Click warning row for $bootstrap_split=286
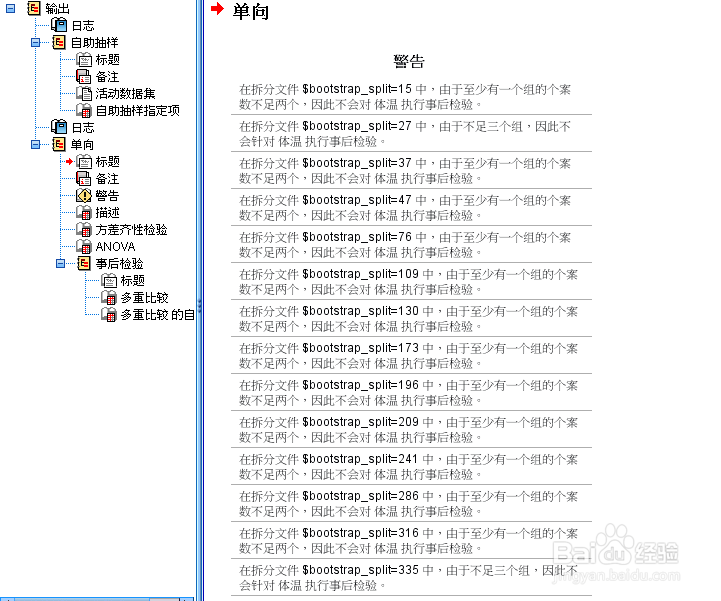The height and width of the screenshot is (601, 721). click(x=411, y=504)
